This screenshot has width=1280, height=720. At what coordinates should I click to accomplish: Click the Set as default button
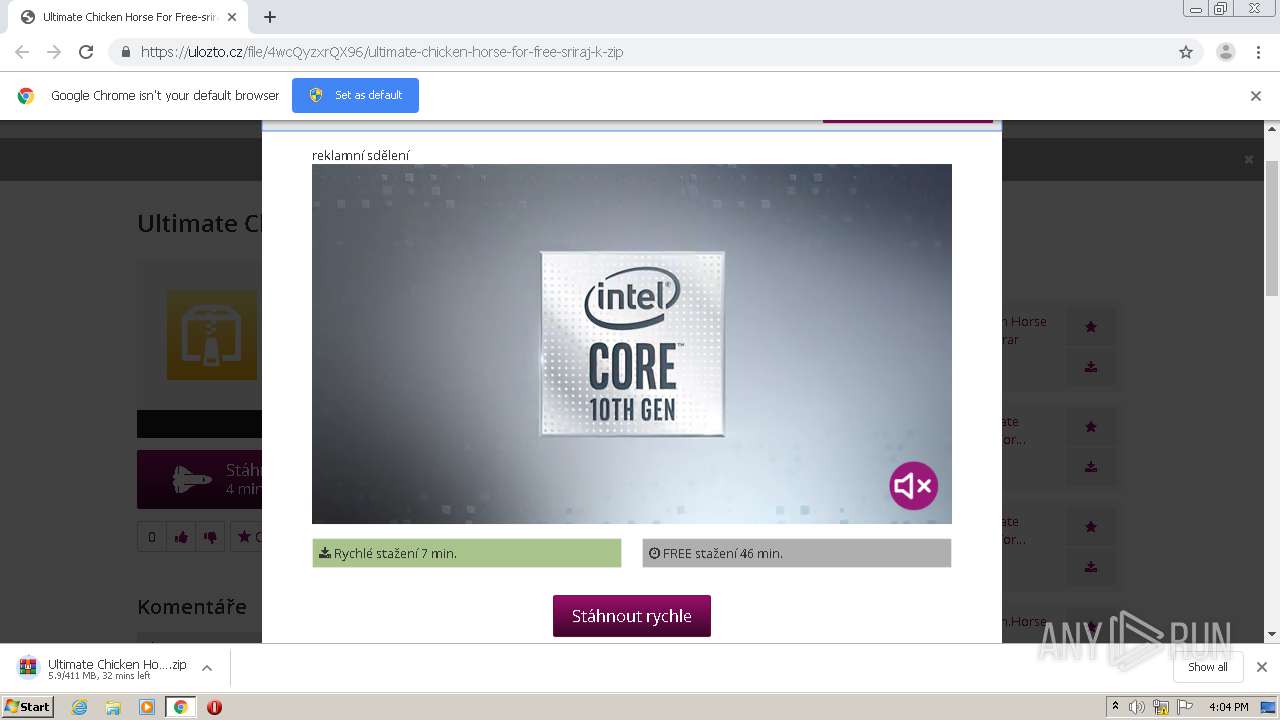point(355,95)
